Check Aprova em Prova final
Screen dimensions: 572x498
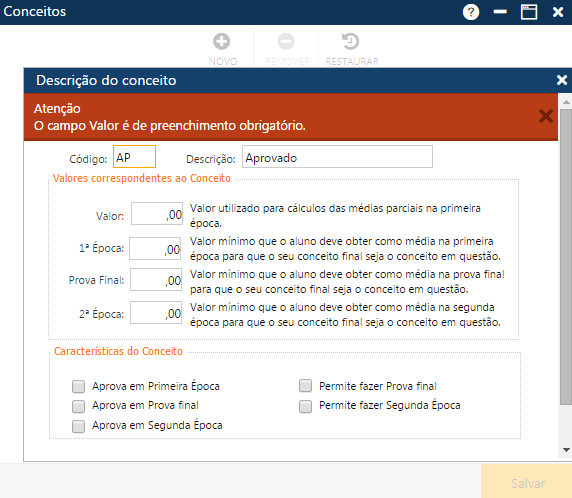[x=78, y=406]
